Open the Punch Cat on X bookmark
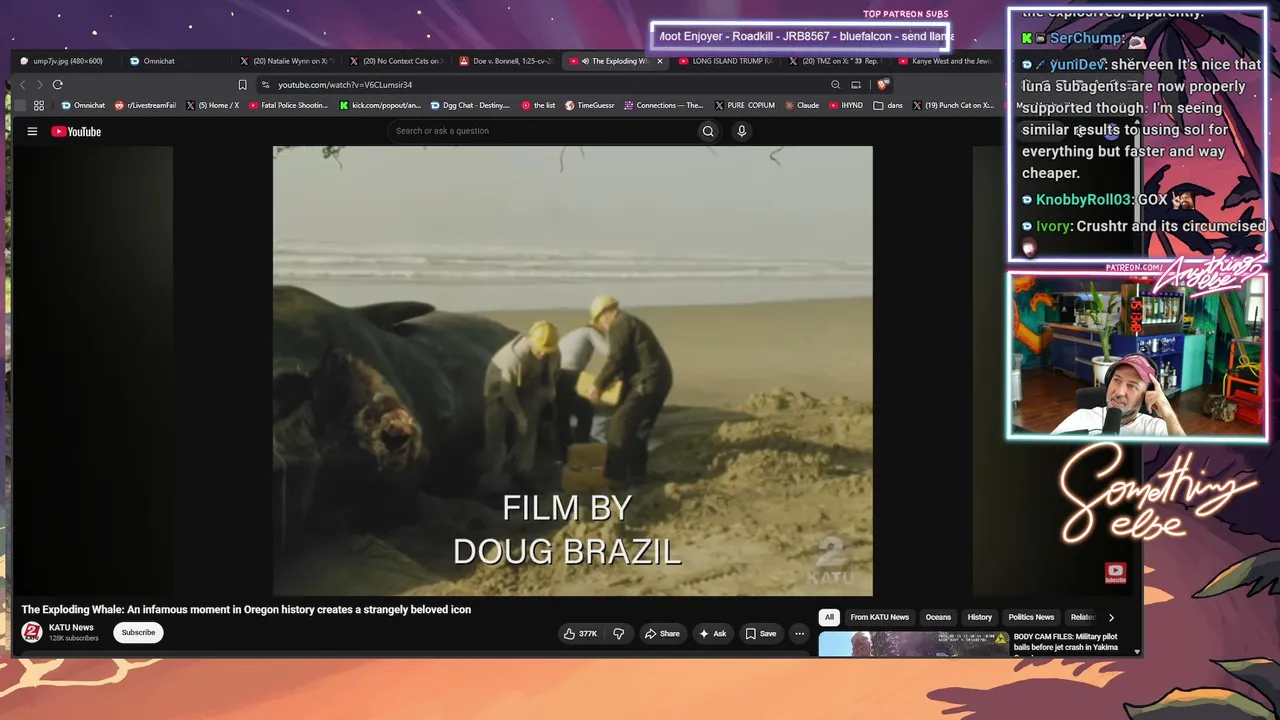The width and height of the screenshot is (1280, 720). click(x=953, y=105)
